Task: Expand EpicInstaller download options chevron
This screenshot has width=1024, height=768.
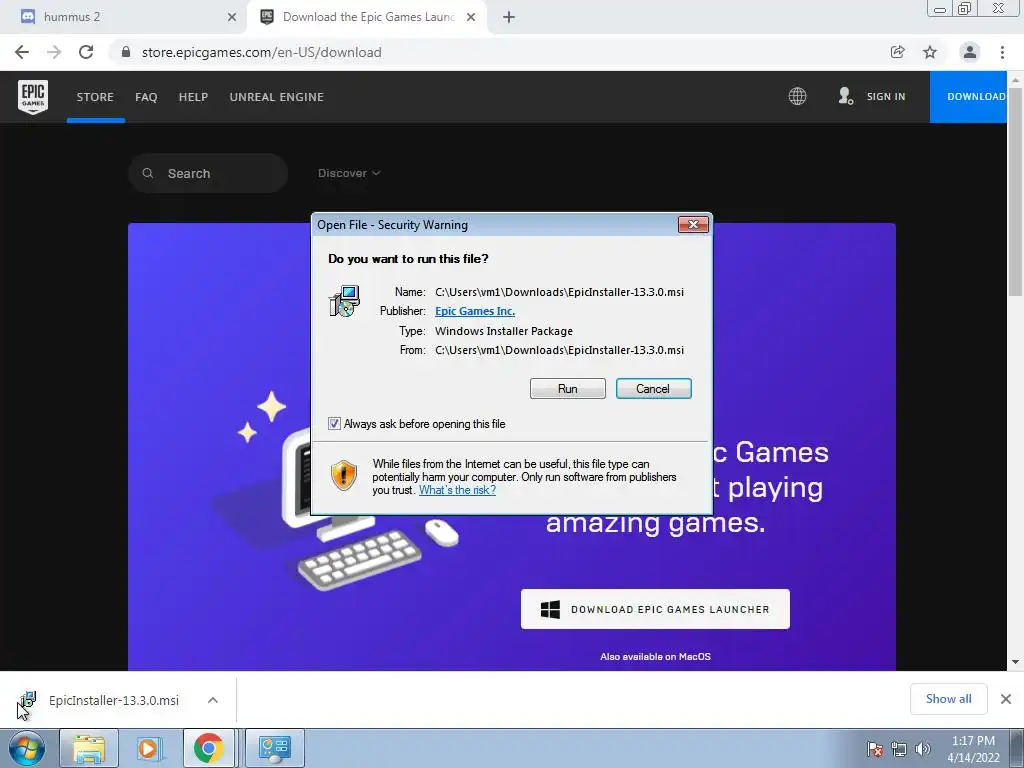Action: 213,700
